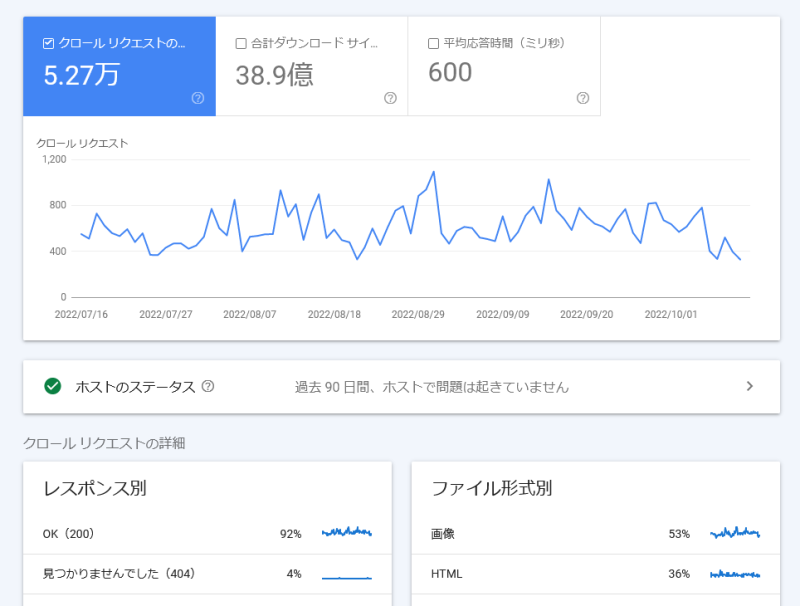800x606 pixels.
Task: Click the OK (200) sparkline chart
Action: (347, 533)
